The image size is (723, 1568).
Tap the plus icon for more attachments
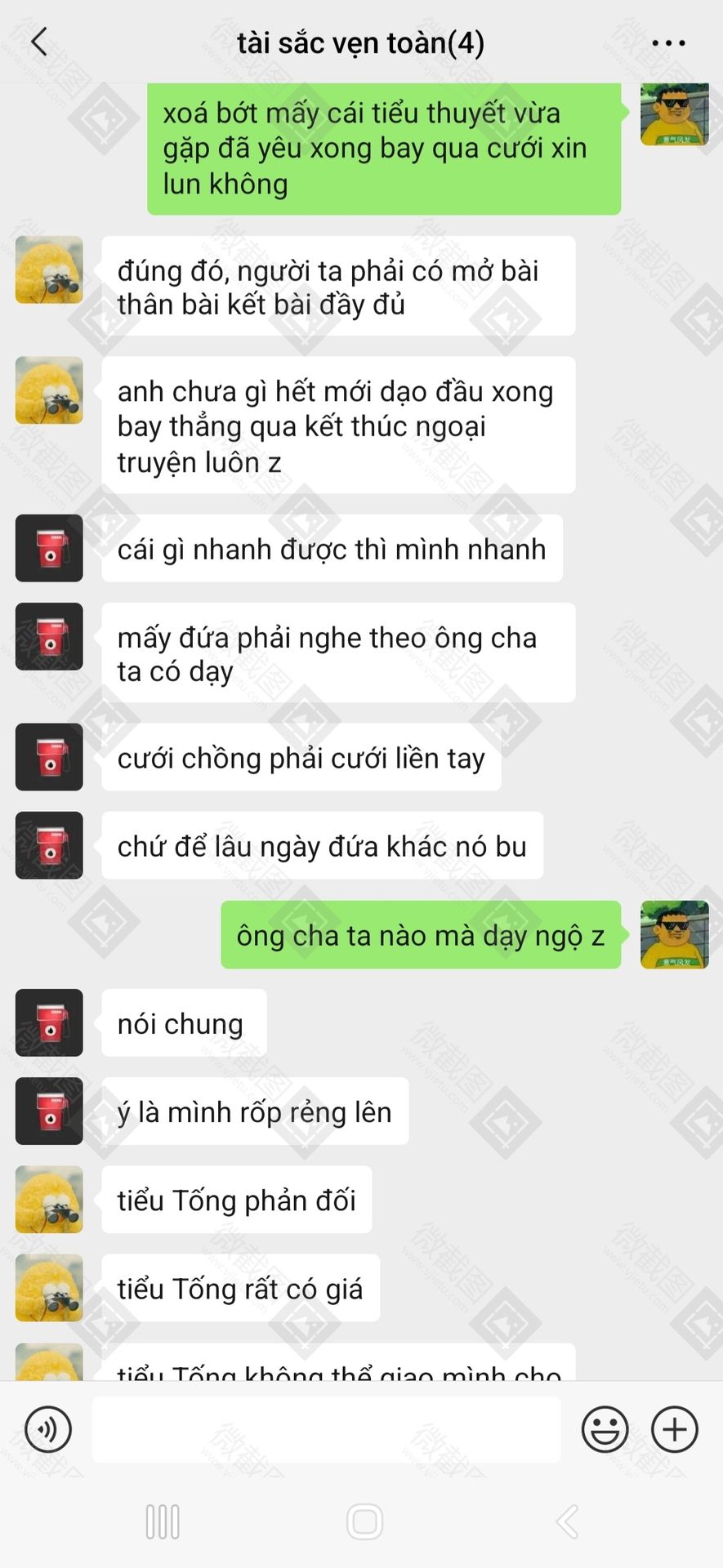(x=674, y=1429)
